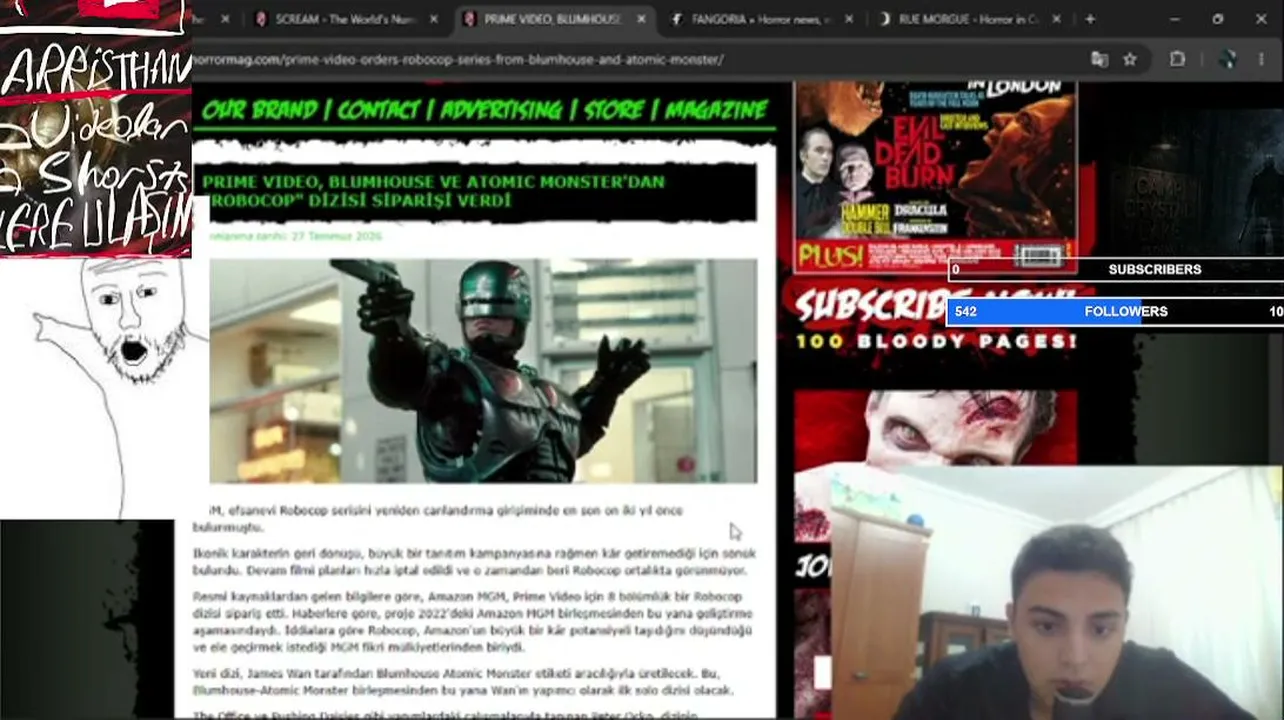Click the paragraph starting 'İkonik karakterin geri dönüşü'
The height and width of the screenshot is (720, 1284).
tap(474, 562)
